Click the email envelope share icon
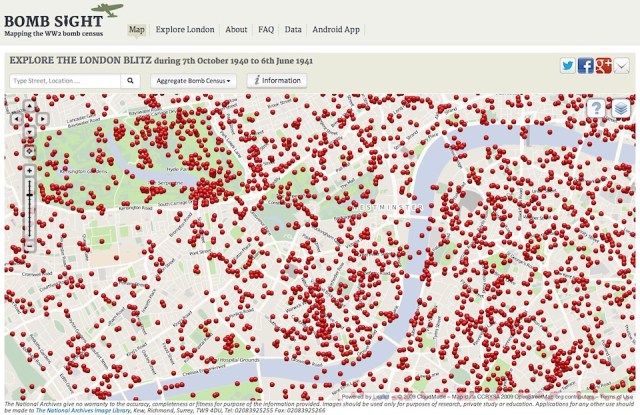640x415 pixels. [x=621, y=66]
